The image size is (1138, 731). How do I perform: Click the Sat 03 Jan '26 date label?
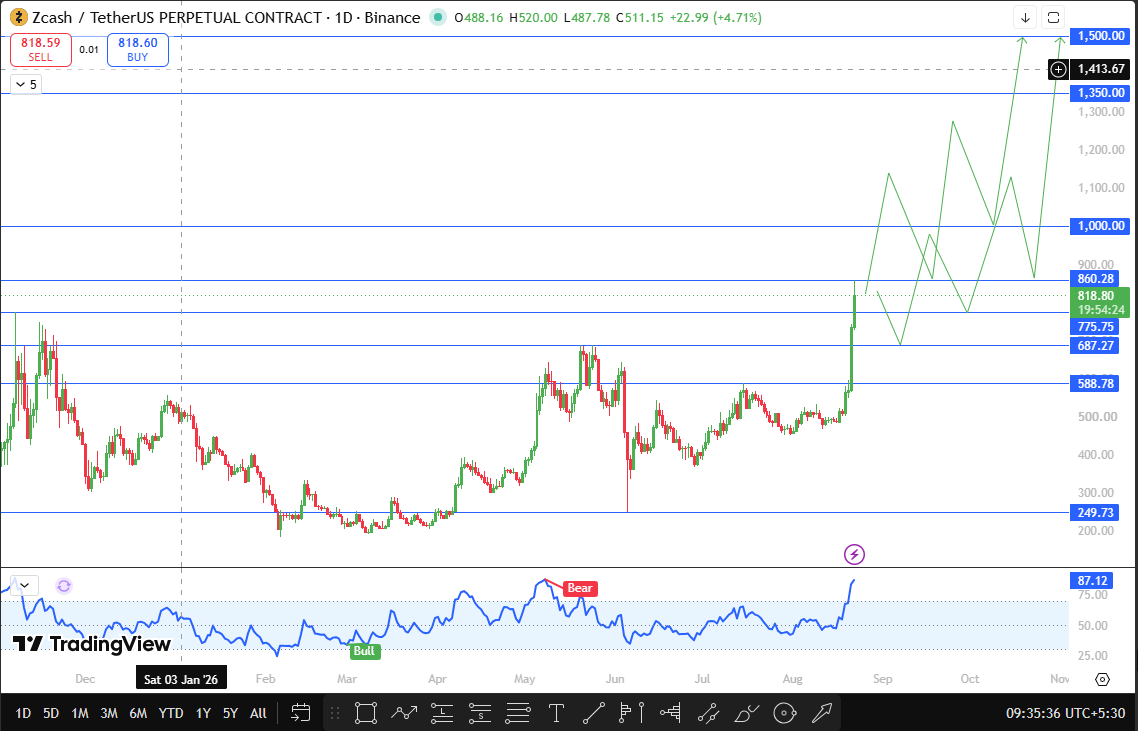tap(181, 679)
